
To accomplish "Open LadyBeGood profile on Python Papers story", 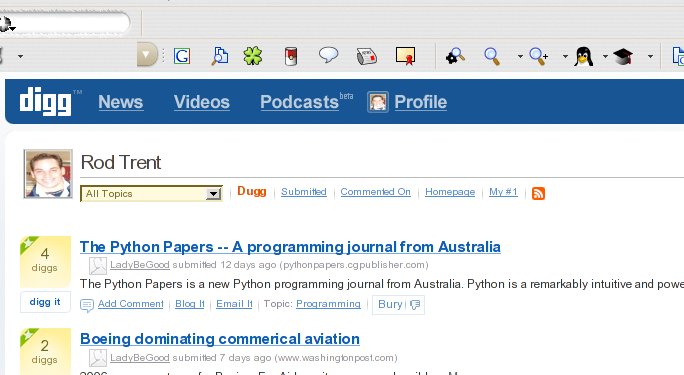I will pos(140,265).
